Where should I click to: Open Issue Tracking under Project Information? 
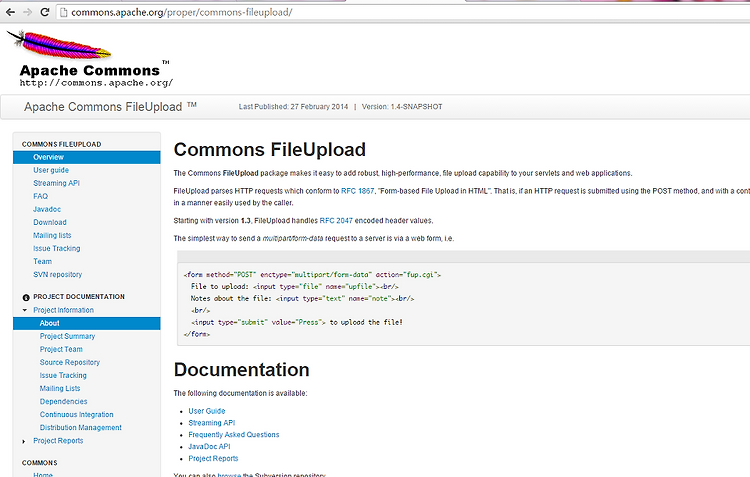click(x=63, y=376)
